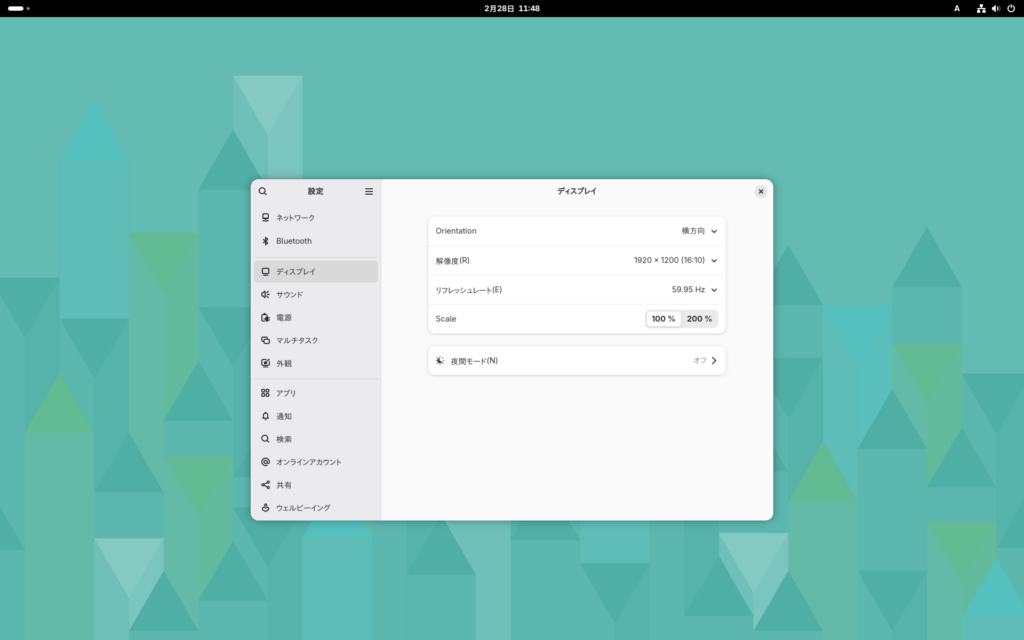Screen dimensions: 1024x640
Task: Click the sound speaker icon in sidebar
Action: pos(265,294)
